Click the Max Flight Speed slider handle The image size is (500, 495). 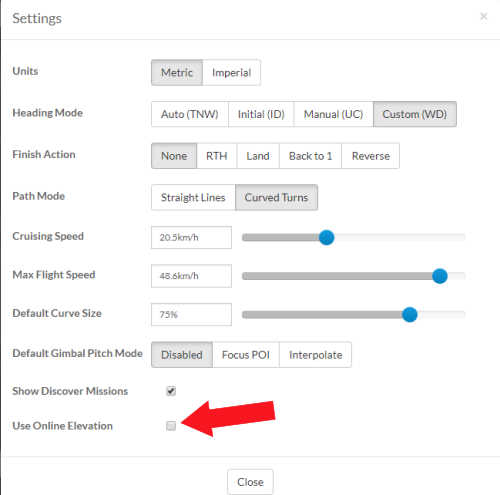[x=440, y=276]
